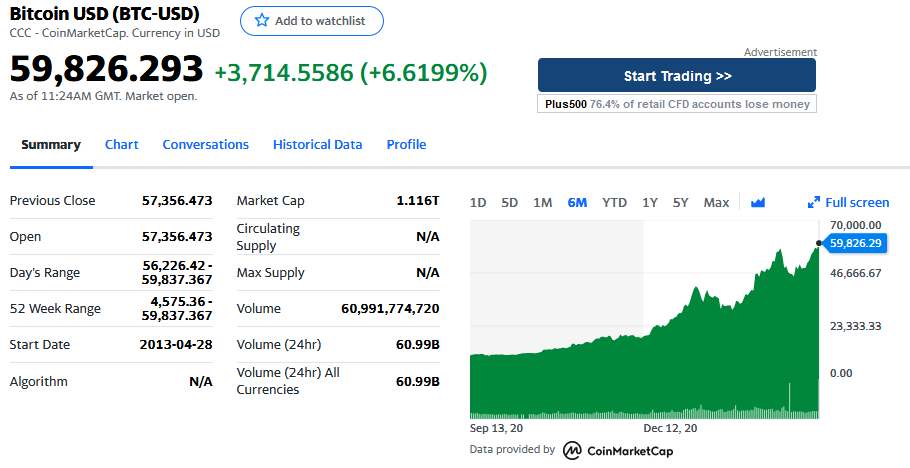Go to the Historical Data tab
This screenshot has height=468, width=910.
tap(317, 145)
